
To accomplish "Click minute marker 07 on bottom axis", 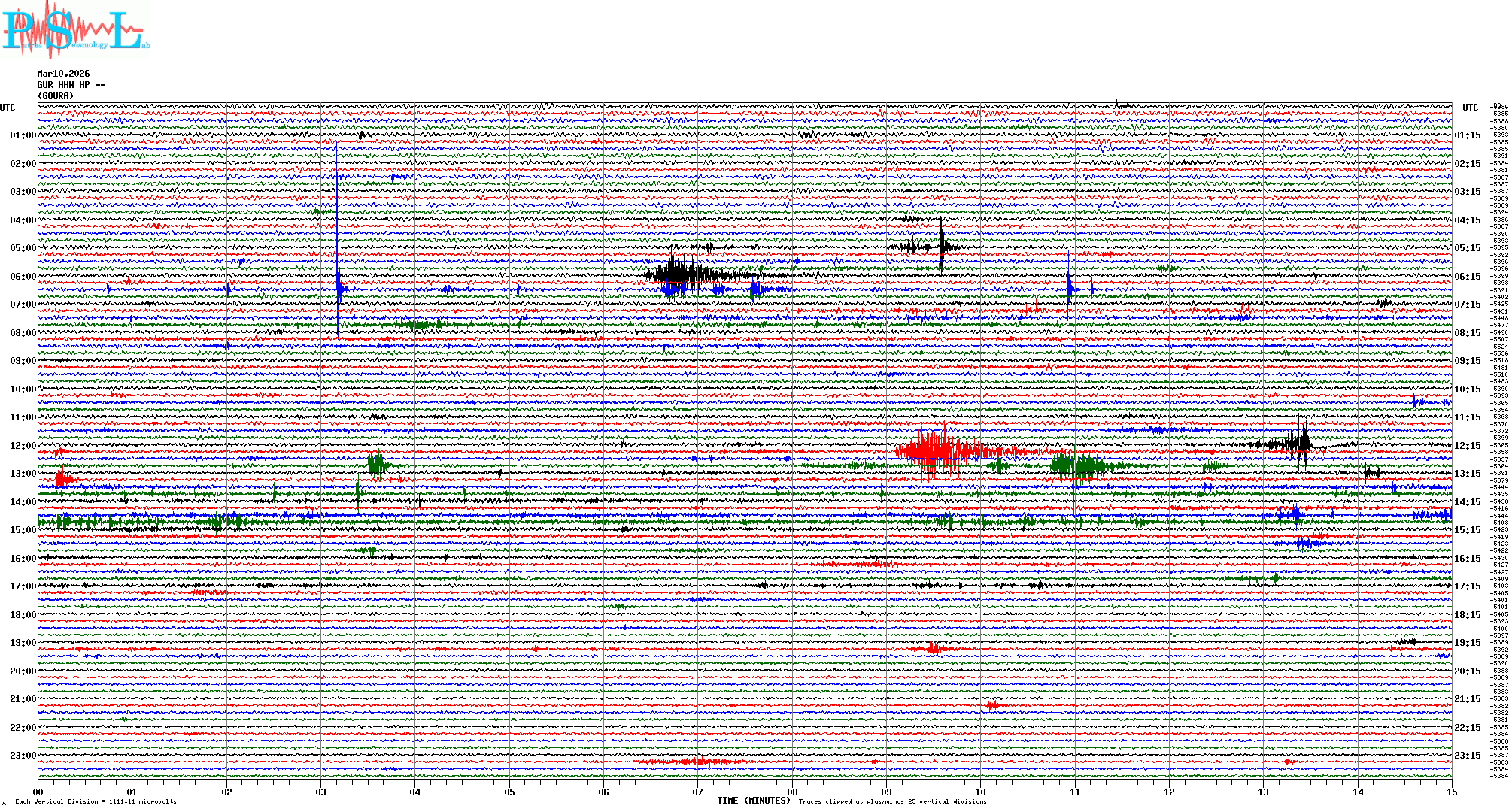I will [x=698, y=792].
